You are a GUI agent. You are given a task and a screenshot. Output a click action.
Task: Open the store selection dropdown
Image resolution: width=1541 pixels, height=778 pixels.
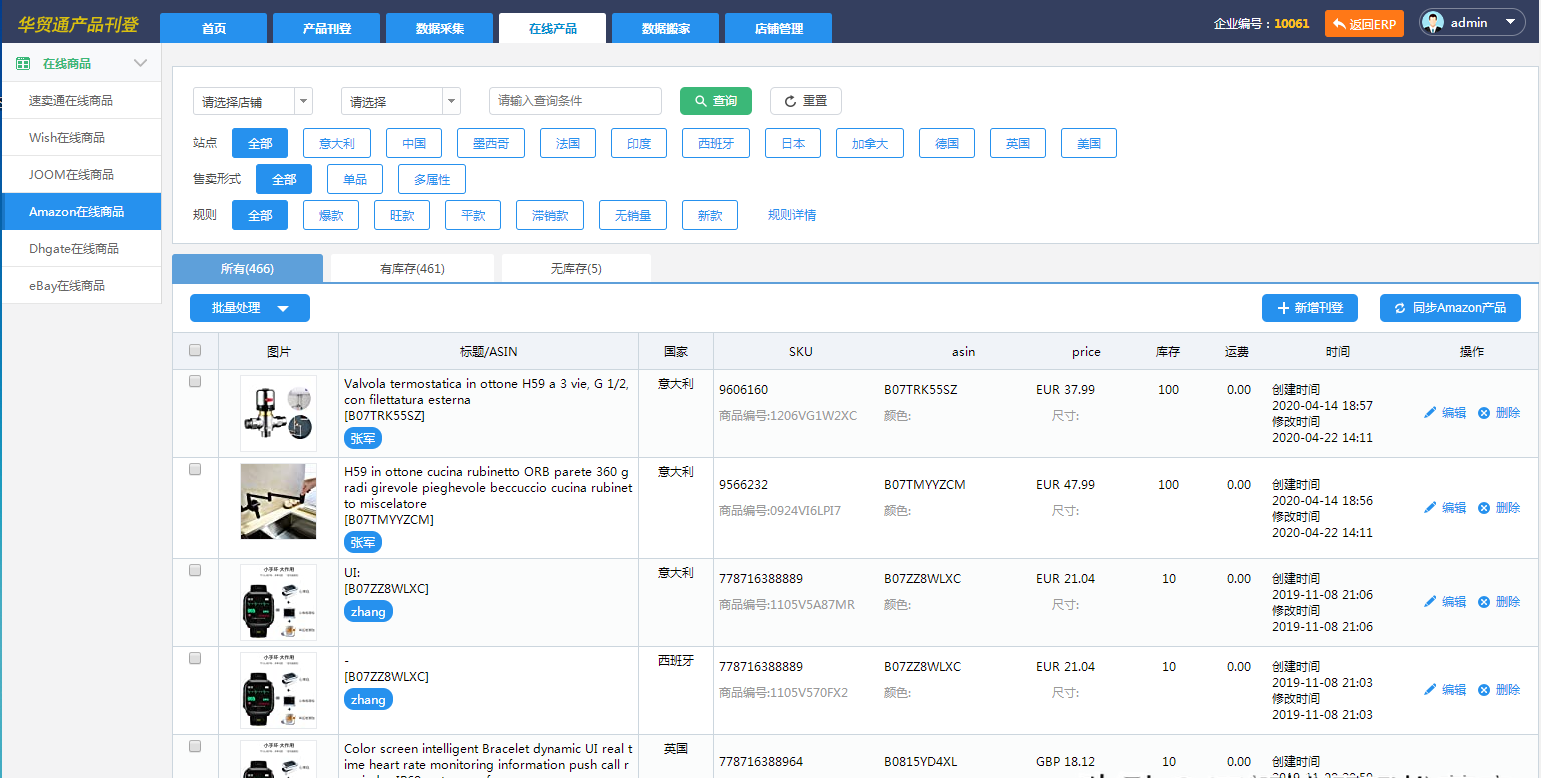click(x=252, y=101)
